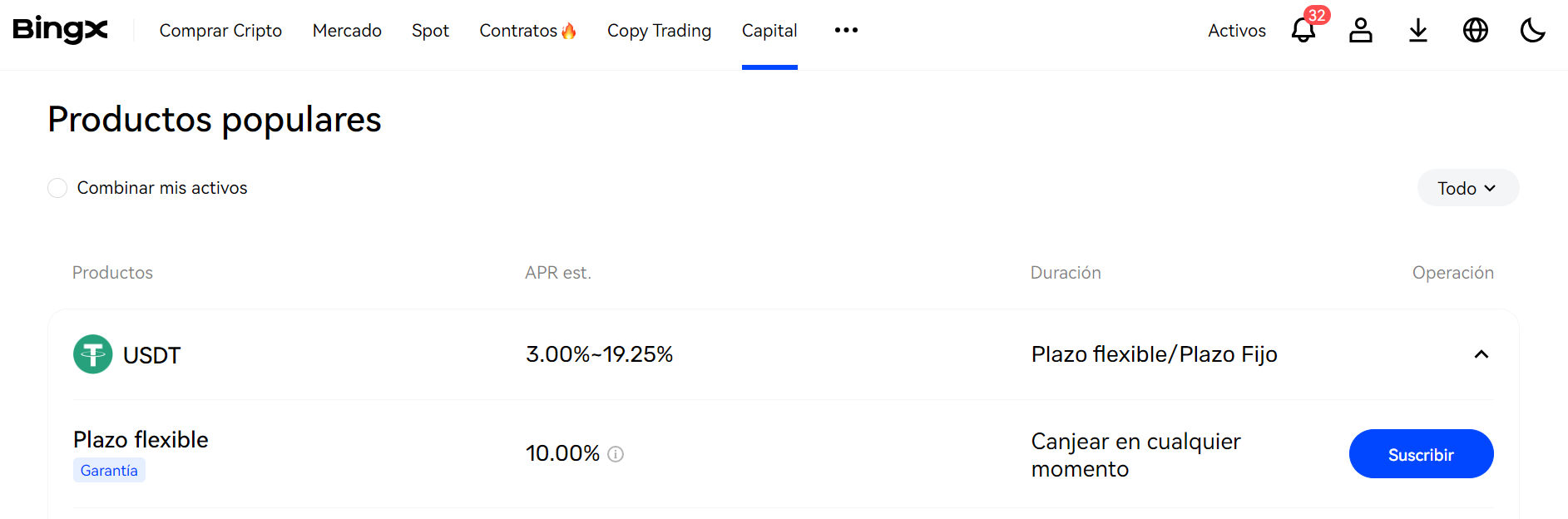Open the language globe icon
Screen dimensions: 1568x519
pos(1476,30)
